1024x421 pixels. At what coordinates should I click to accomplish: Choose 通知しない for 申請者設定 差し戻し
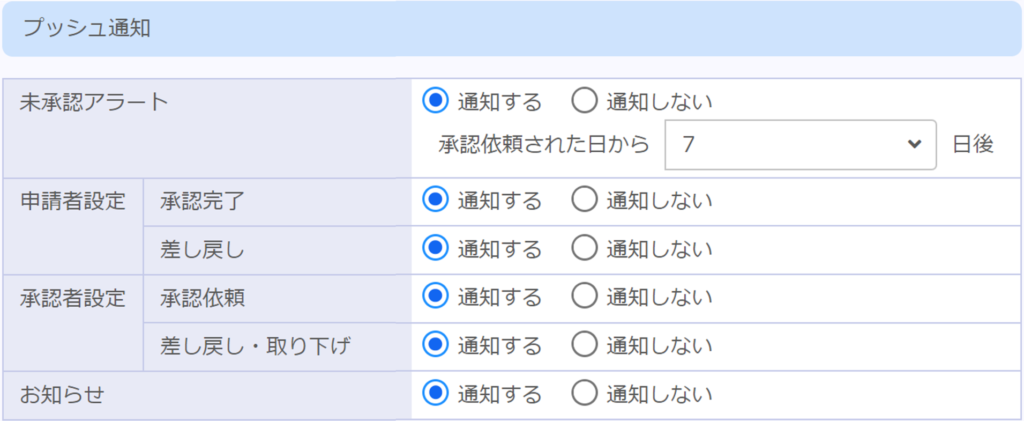(584, 248)
